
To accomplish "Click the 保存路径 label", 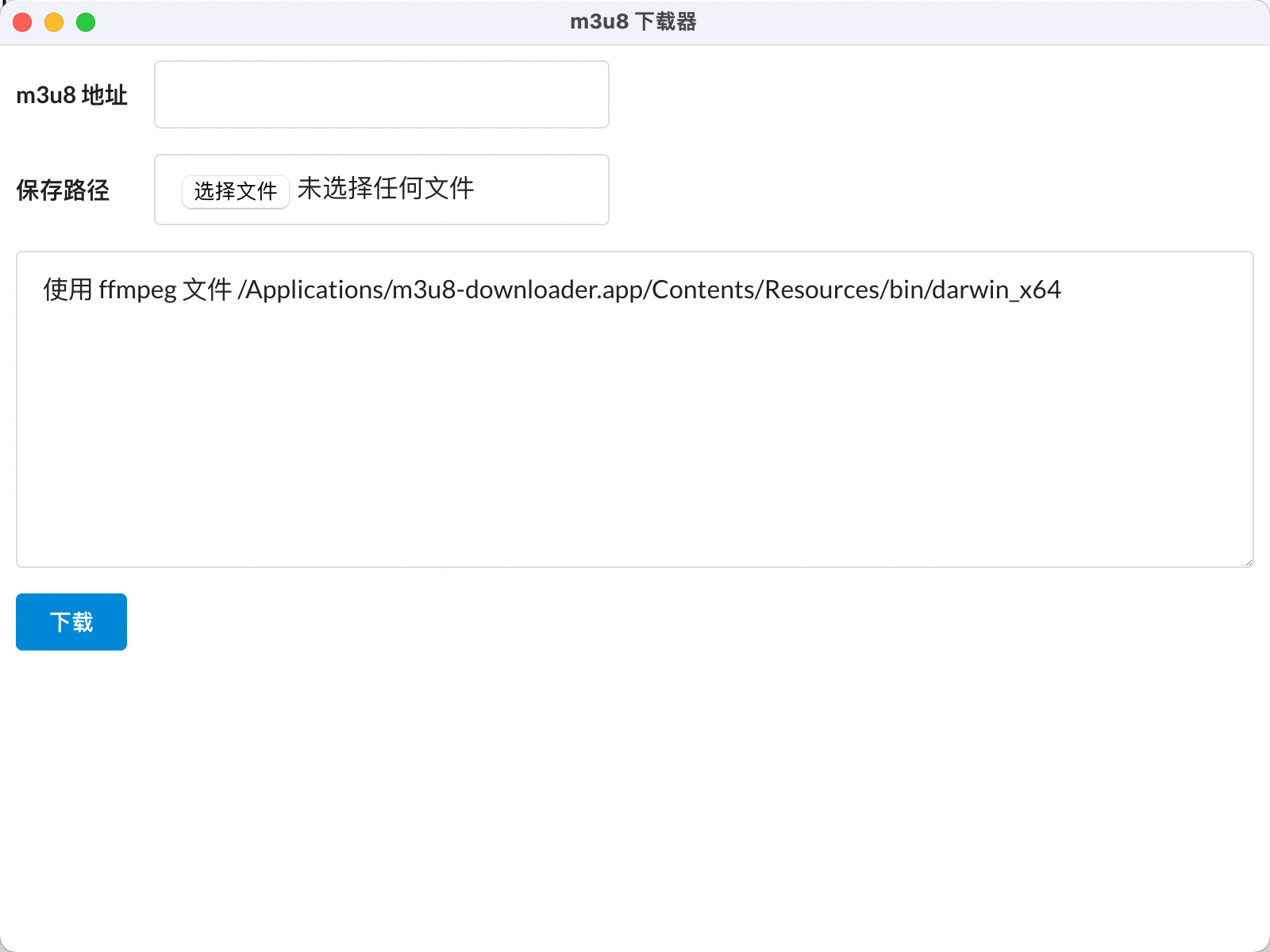I will point(63,190).
